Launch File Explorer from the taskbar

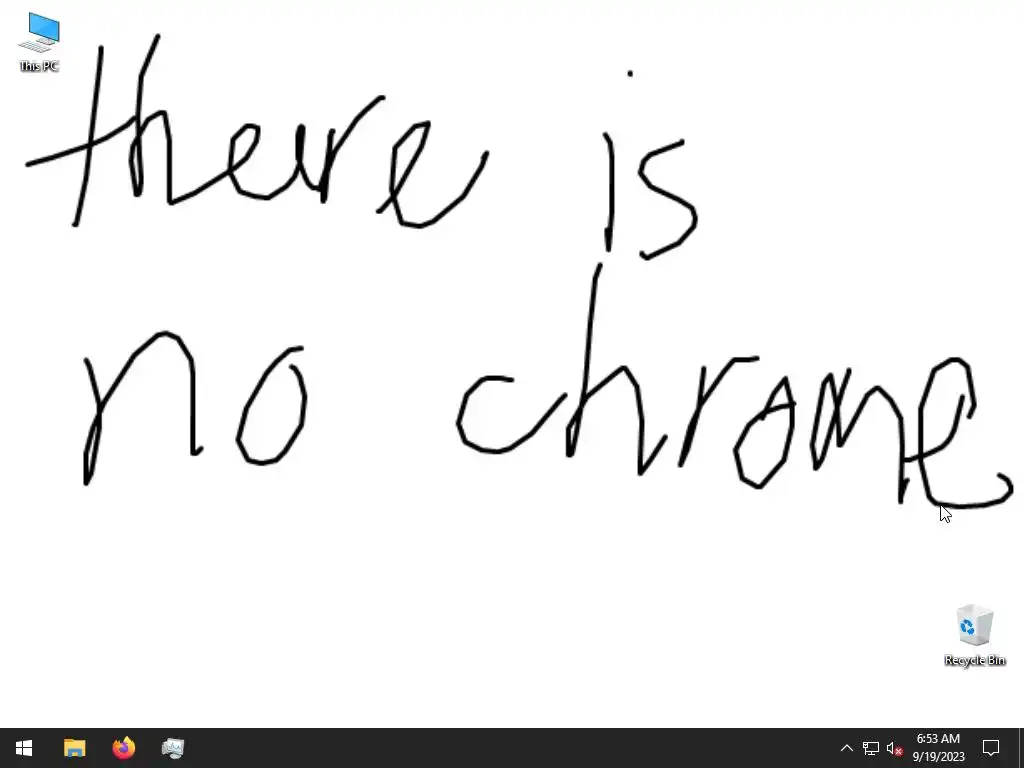click(74, 748)
